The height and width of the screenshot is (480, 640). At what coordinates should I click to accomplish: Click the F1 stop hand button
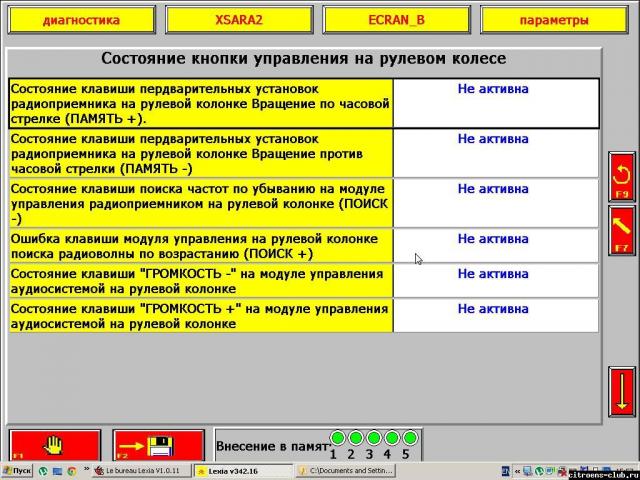(55, 445)
